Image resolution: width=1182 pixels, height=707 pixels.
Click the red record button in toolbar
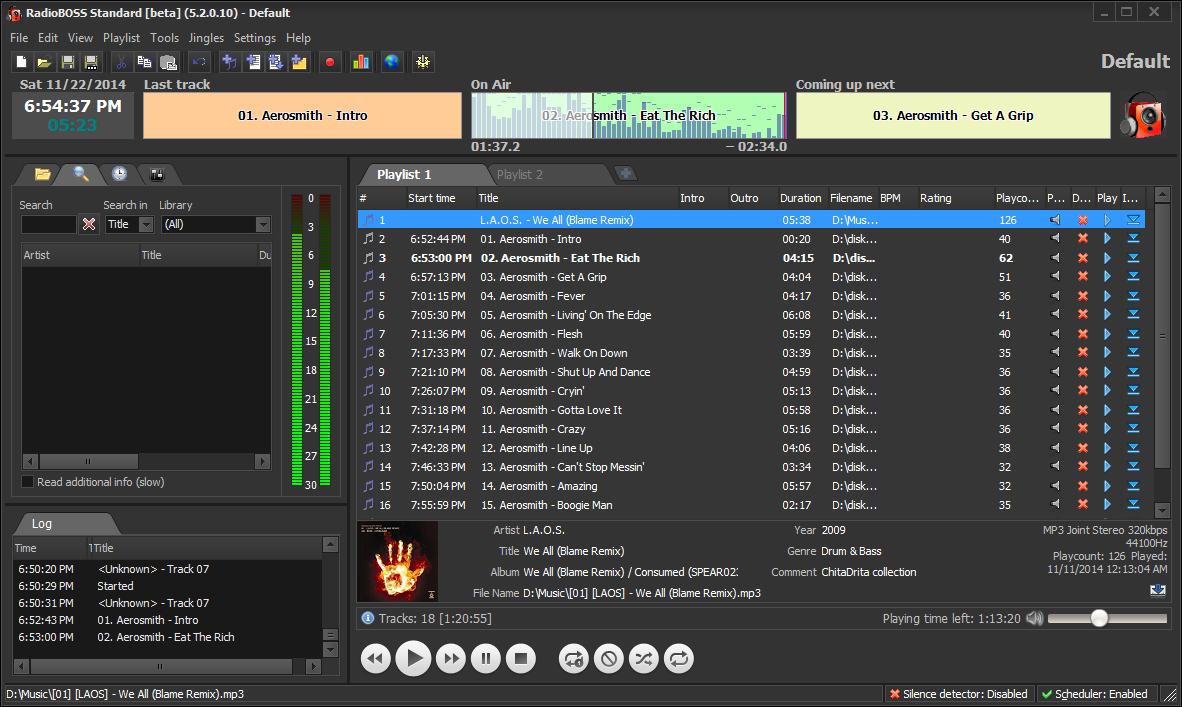pos(330,62)
